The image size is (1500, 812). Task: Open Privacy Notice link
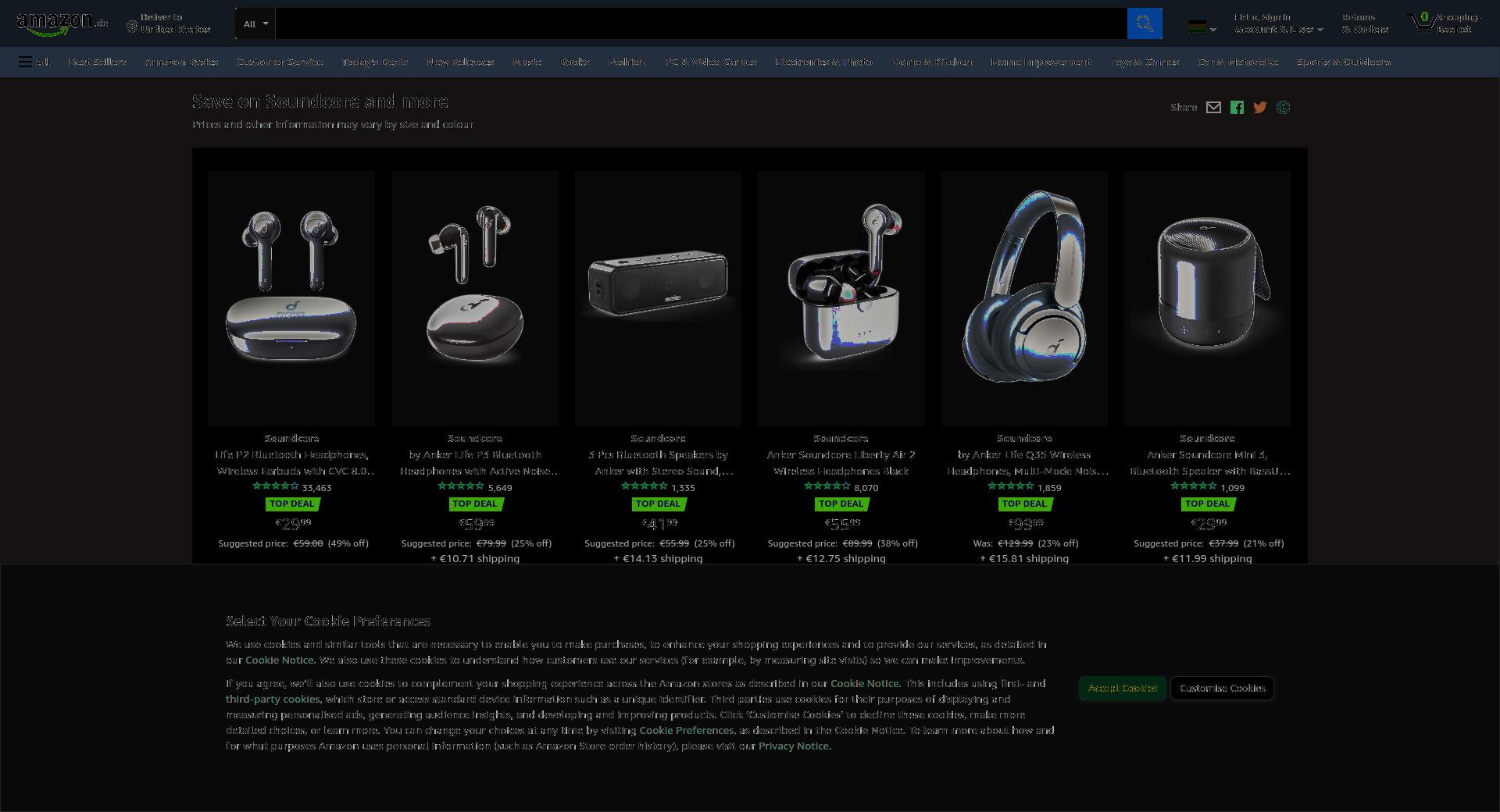pyautogui.click(x=794, y=746)
